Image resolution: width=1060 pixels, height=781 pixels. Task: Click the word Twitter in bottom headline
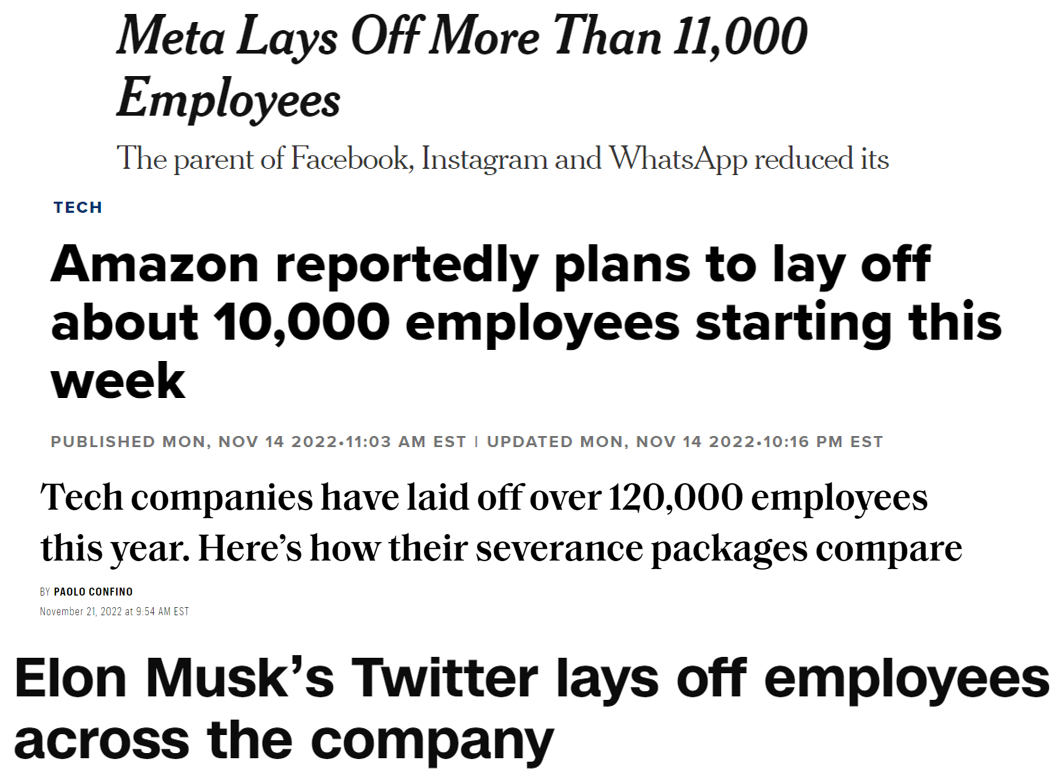444,678
